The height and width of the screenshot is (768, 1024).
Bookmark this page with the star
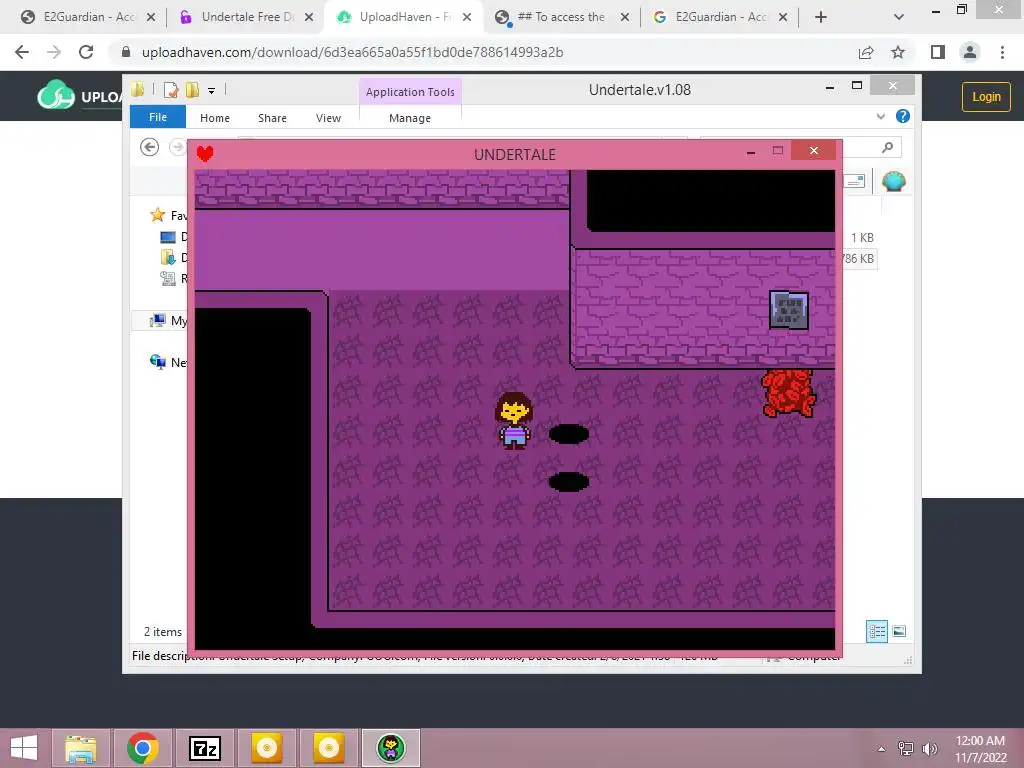coord(898,52)
